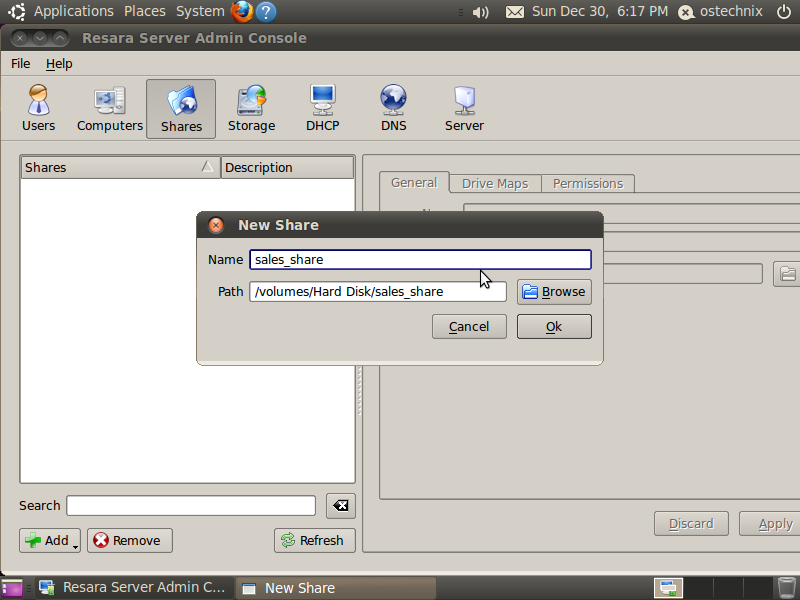Open the Computers section
This screenshot has height=600, width=800.
click(x=110, y=109)
